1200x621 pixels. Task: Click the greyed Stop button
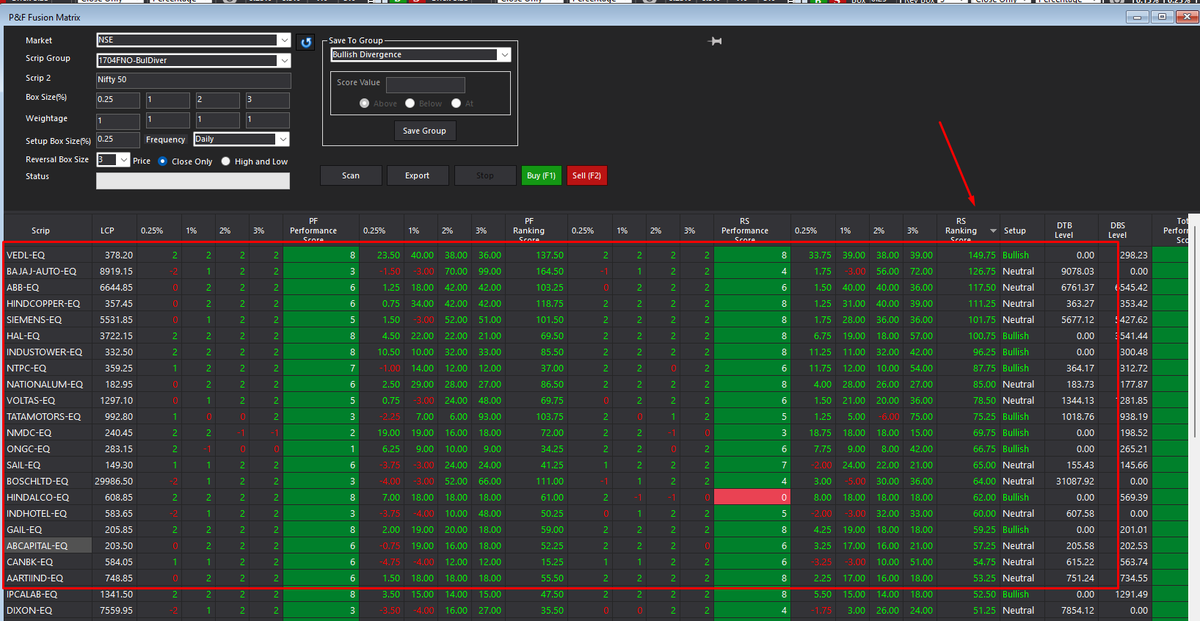pos(484,176)
